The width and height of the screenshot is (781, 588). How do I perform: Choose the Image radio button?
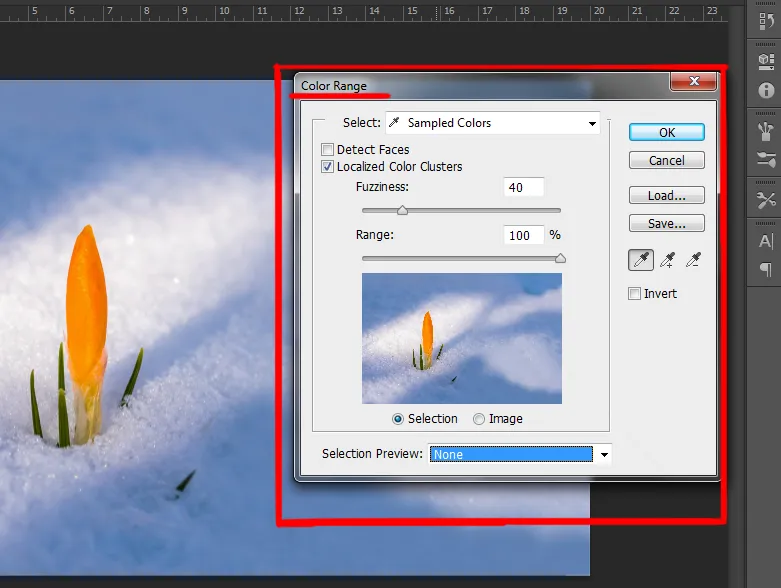pyautogui.click(x=479, y=419)
